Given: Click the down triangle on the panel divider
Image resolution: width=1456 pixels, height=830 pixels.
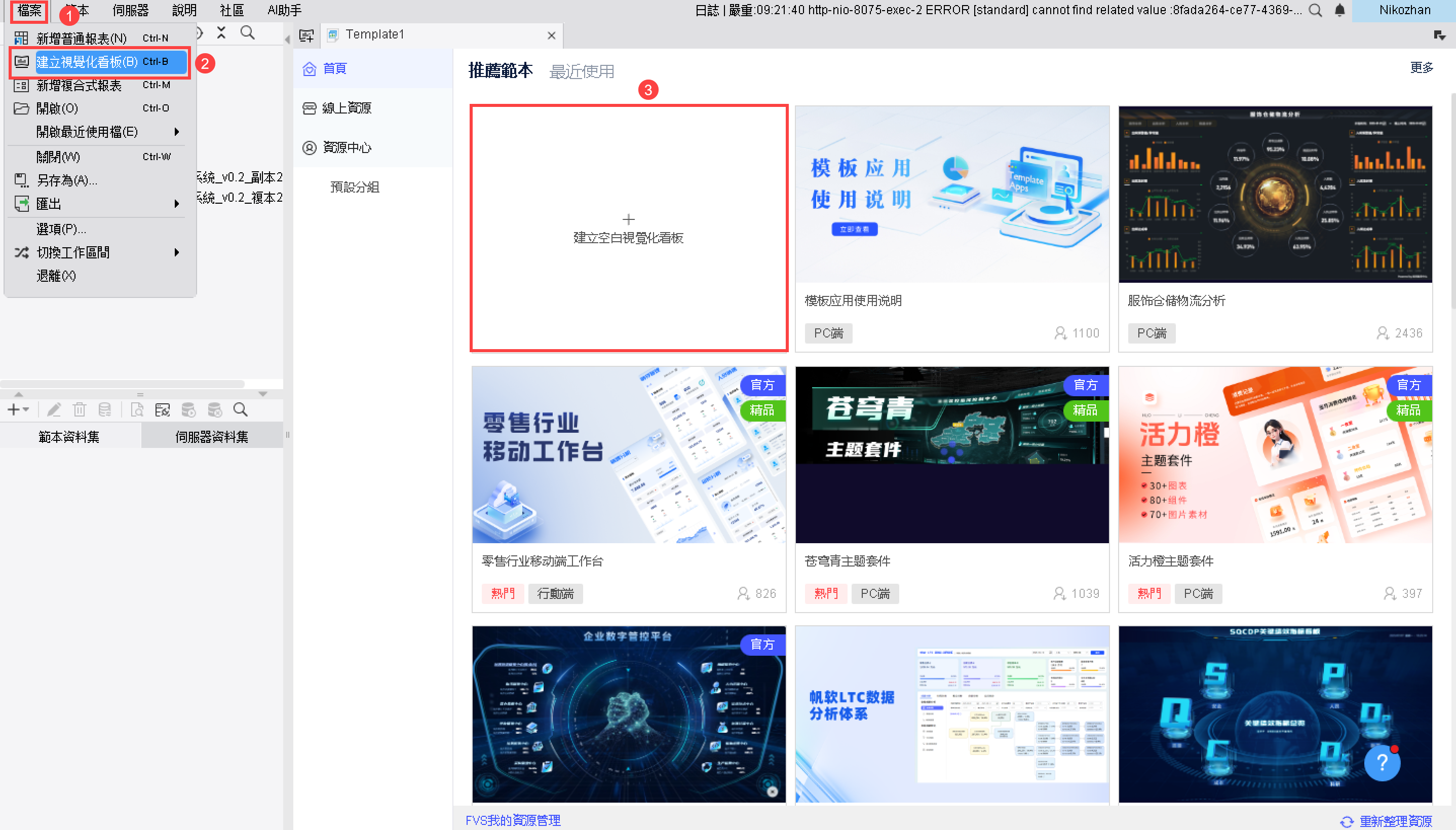Looking at the screenshot, I should pos(263,394).
